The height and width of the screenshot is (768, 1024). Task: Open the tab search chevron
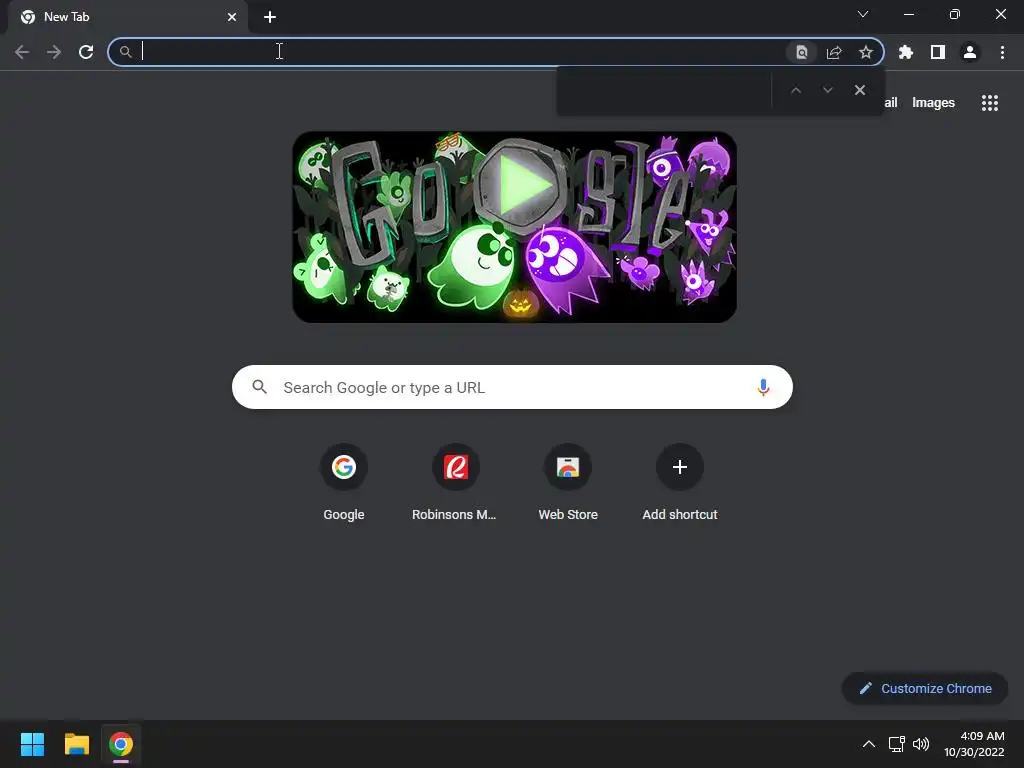tap(863, 14)
